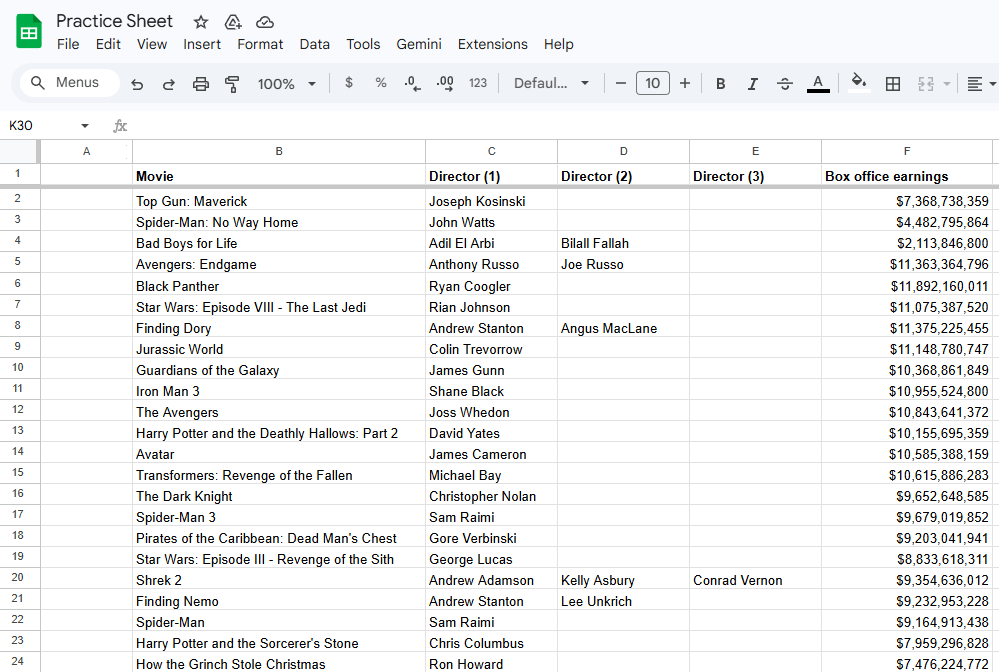
Task: Increase font size with plus button
Action: point(685,83)
